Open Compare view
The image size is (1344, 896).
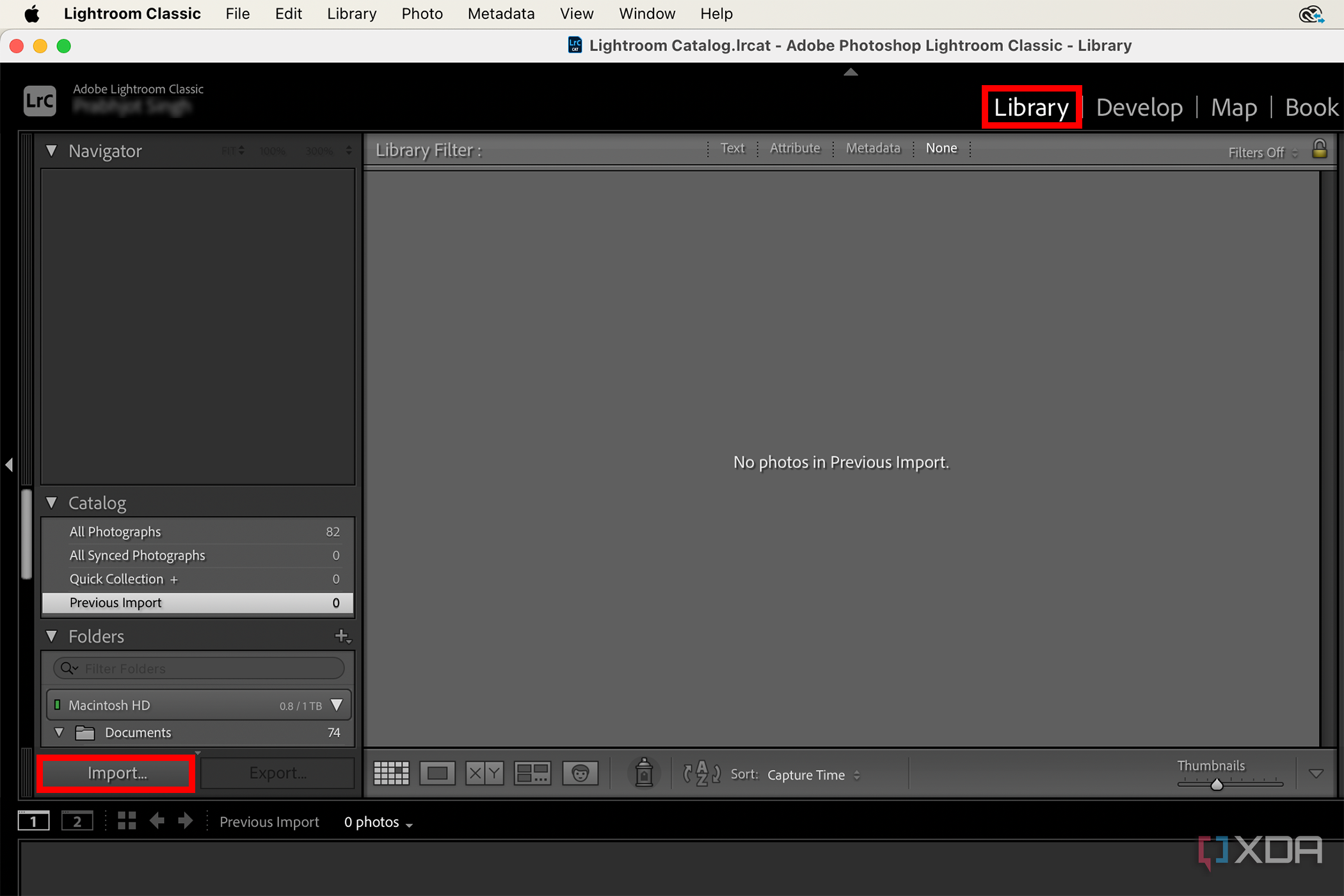484,772
